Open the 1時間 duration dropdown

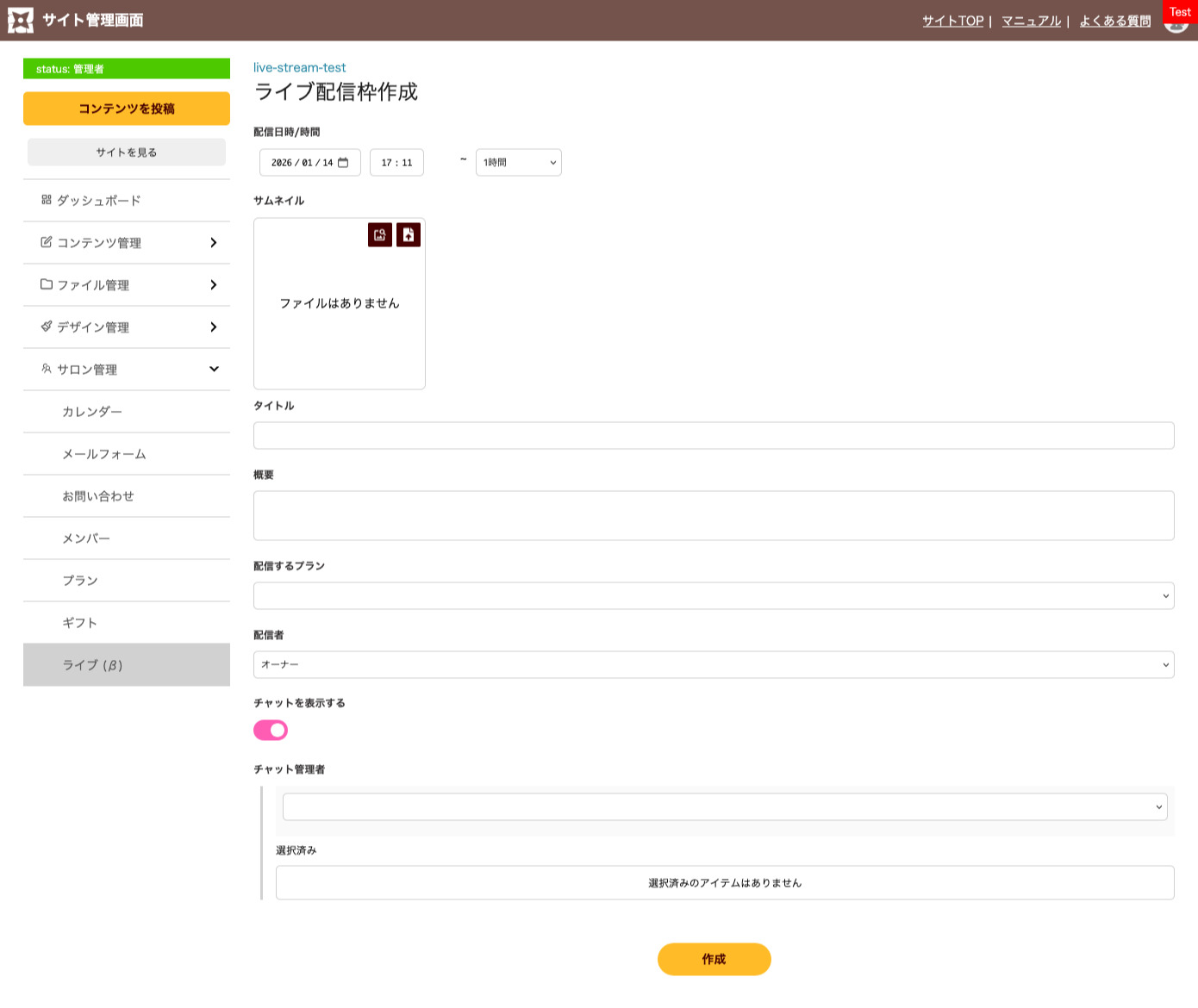tap(518, 163)
